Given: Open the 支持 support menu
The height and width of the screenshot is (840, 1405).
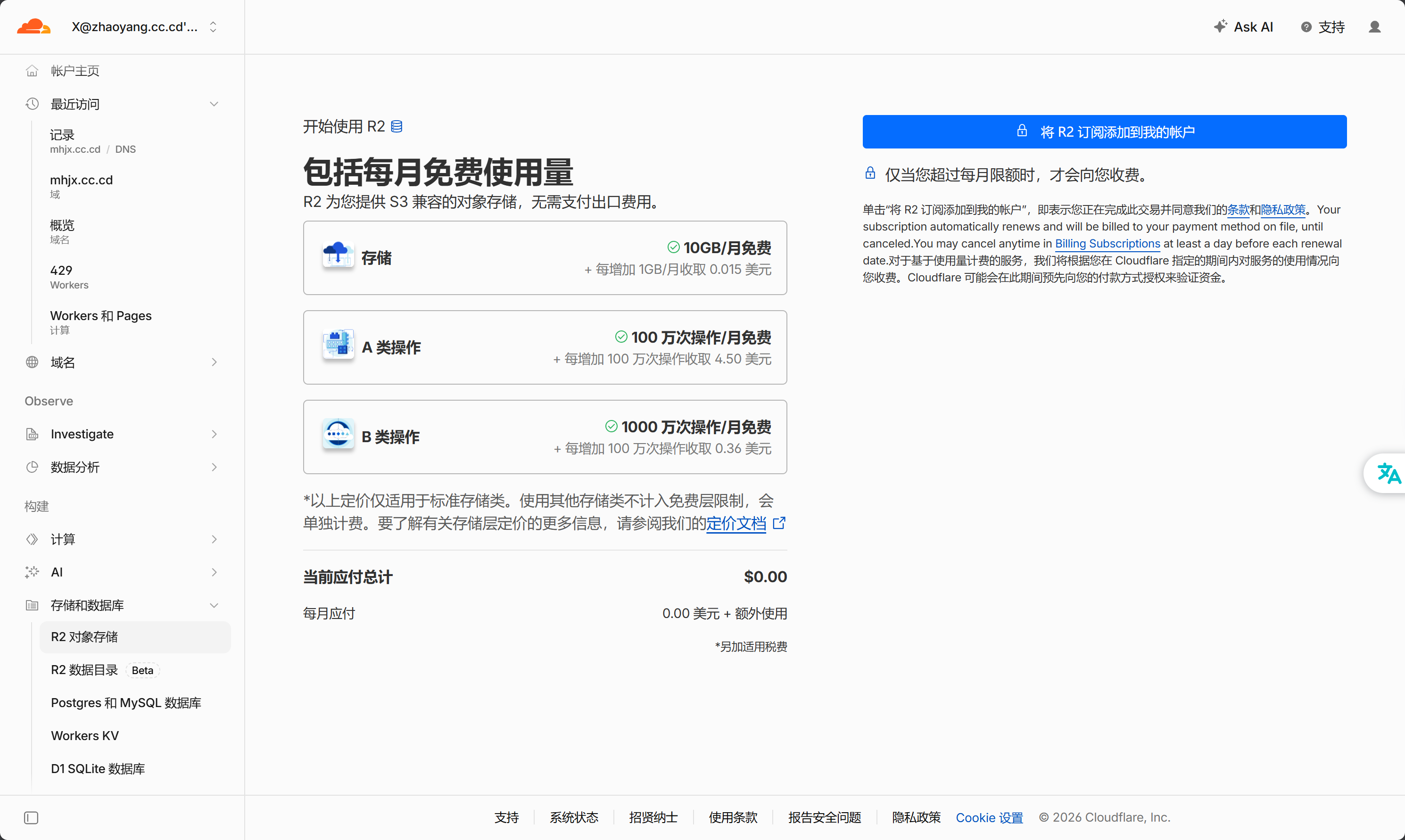Looking at the screenshot, I should coord(1323,26).
